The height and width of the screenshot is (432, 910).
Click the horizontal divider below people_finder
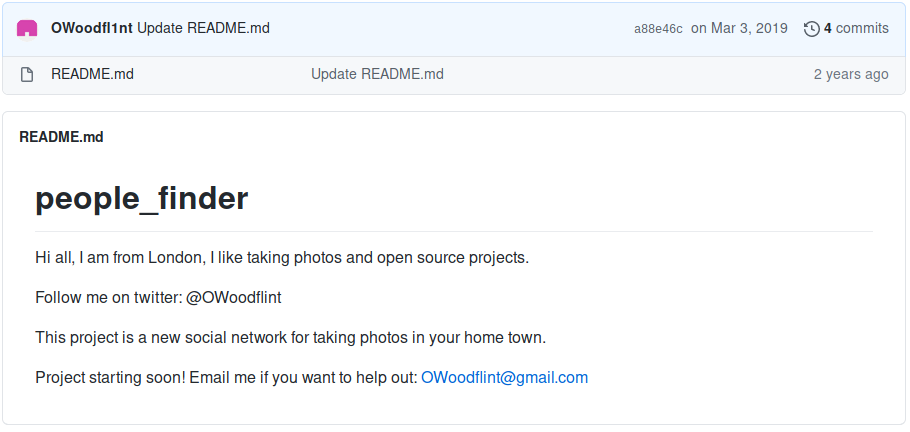[454, 231]
